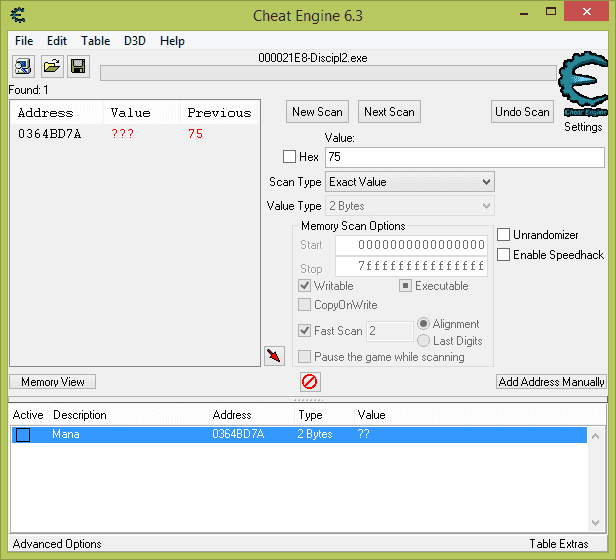Click red arrow to add address to list
Image resolution: width=616 pixels, height=560 pixels.
click(x=273, y=355)
